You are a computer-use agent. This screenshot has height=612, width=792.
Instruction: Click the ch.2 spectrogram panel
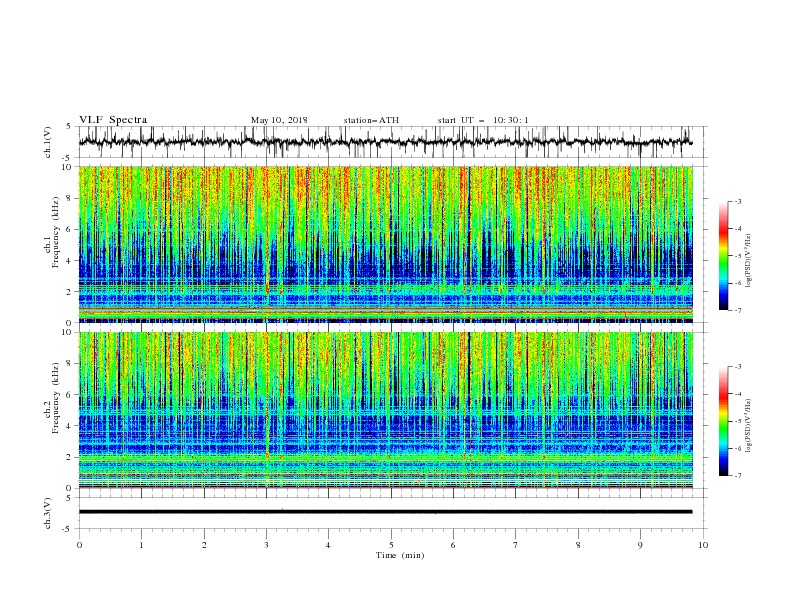385,410
